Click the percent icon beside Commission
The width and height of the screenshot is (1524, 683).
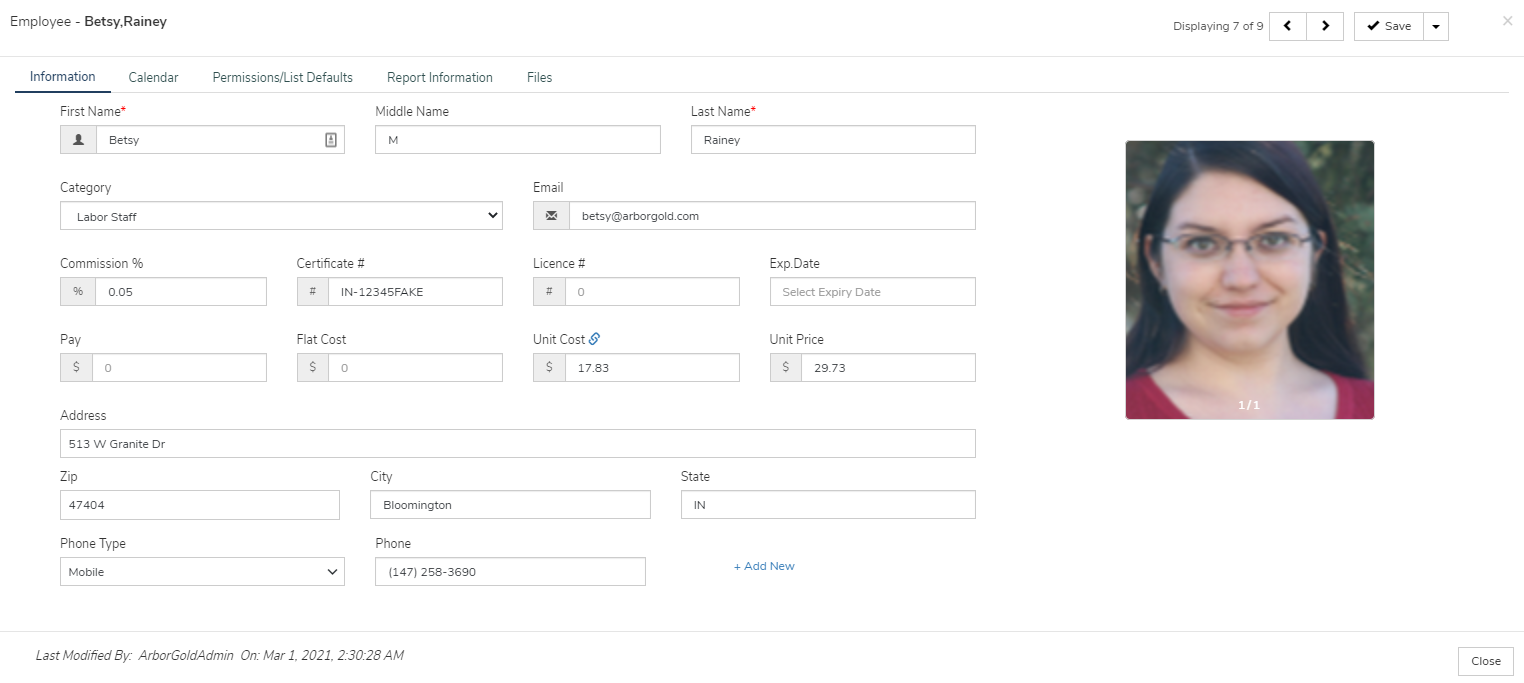point(78,292)
